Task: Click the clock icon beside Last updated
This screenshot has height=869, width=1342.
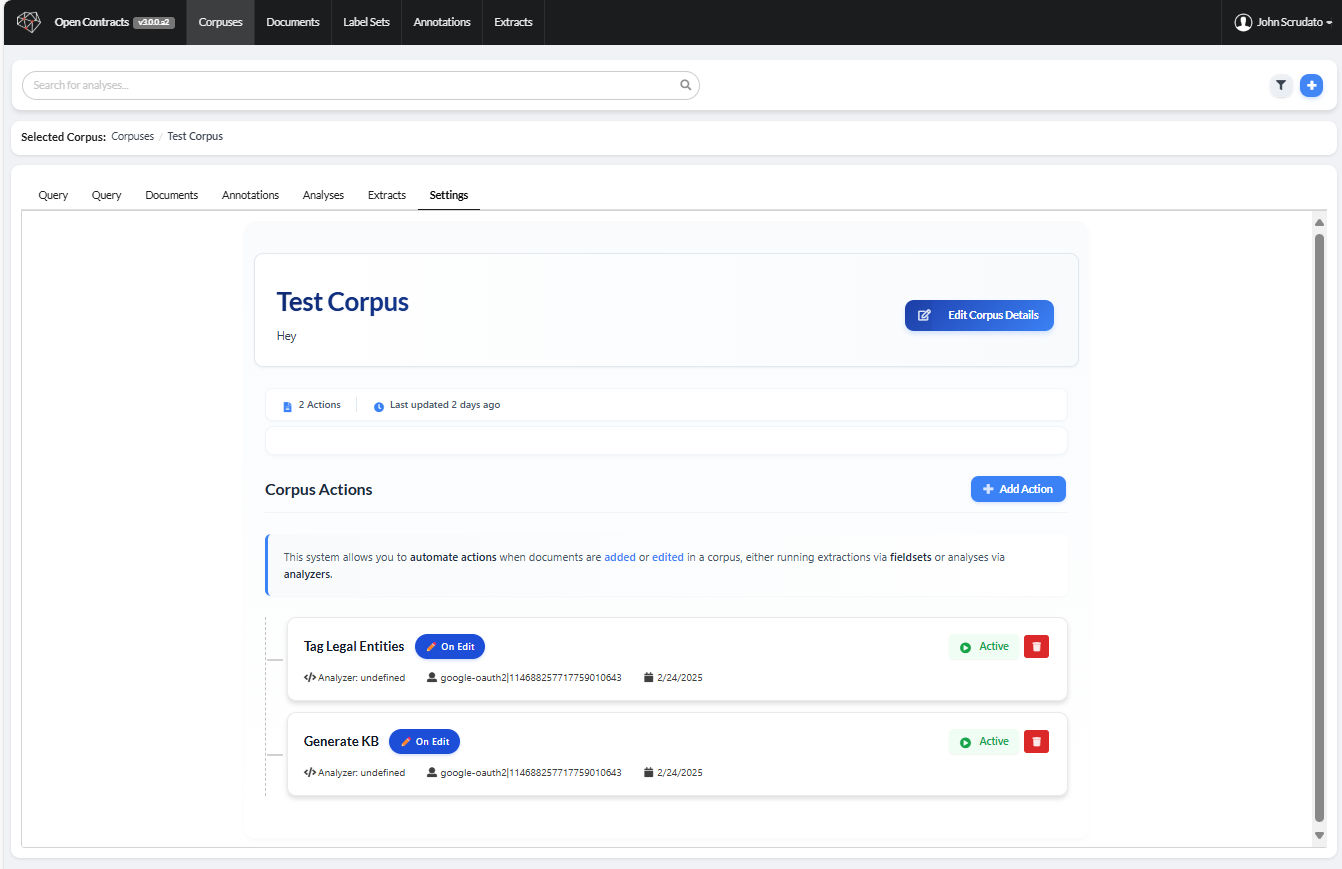Action: pyautogui.click(x=379, y=406)
